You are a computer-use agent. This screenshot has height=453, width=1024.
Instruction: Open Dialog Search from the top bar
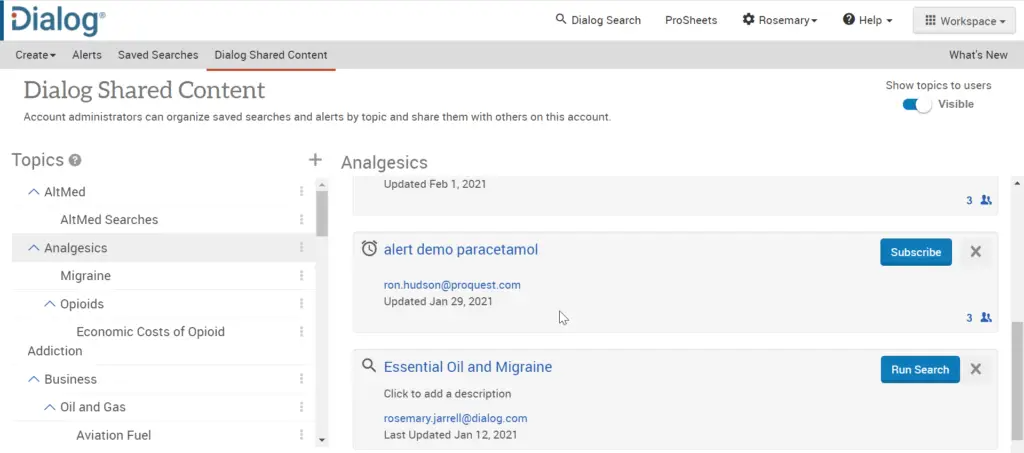coord(598,20)
